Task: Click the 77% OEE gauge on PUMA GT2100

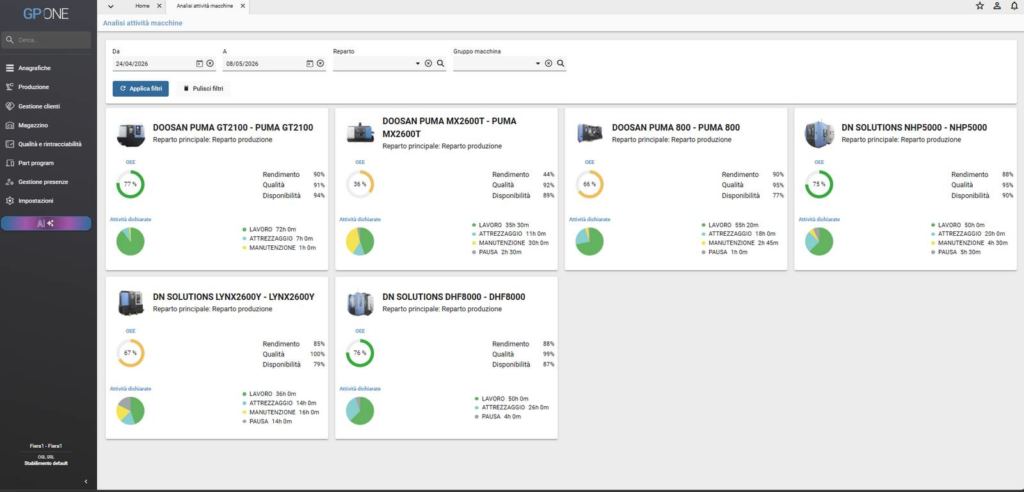Action: click(x=131, y=184)
